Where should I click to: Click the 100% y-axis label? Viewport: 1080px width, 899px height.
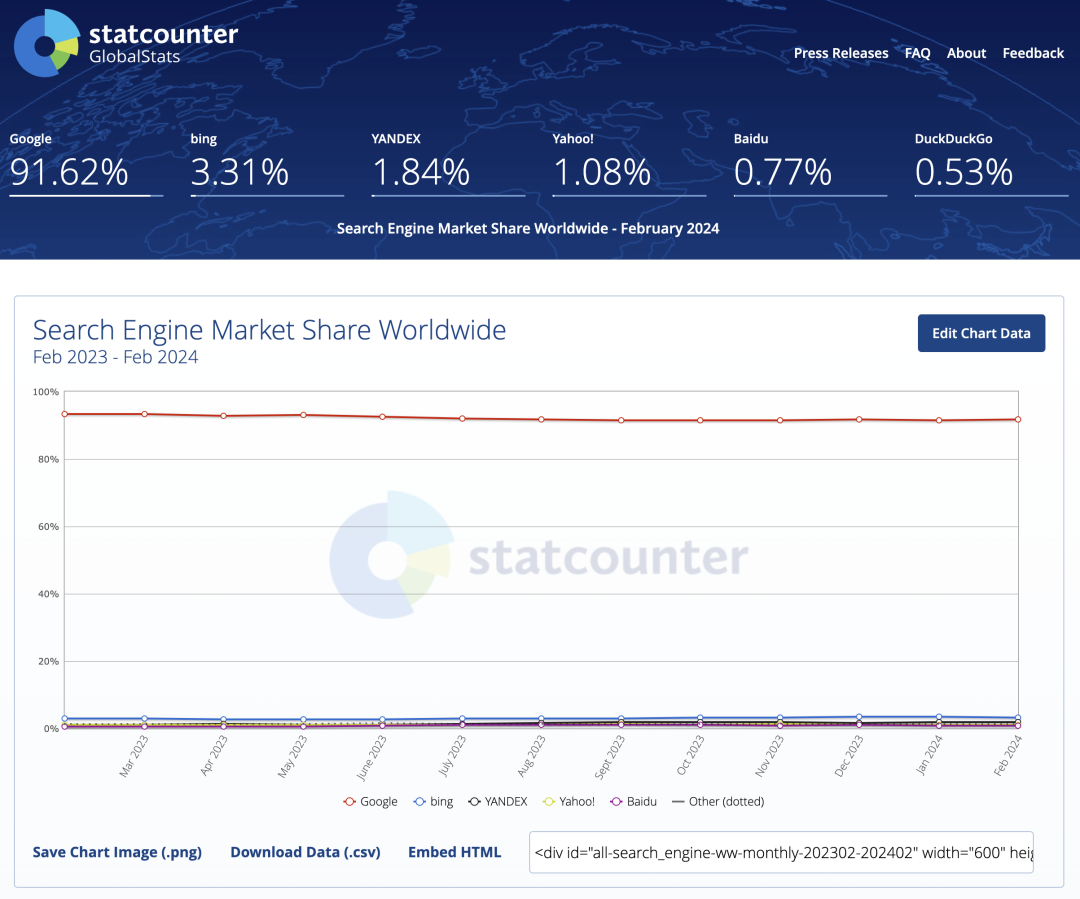[x=46, y=392]
